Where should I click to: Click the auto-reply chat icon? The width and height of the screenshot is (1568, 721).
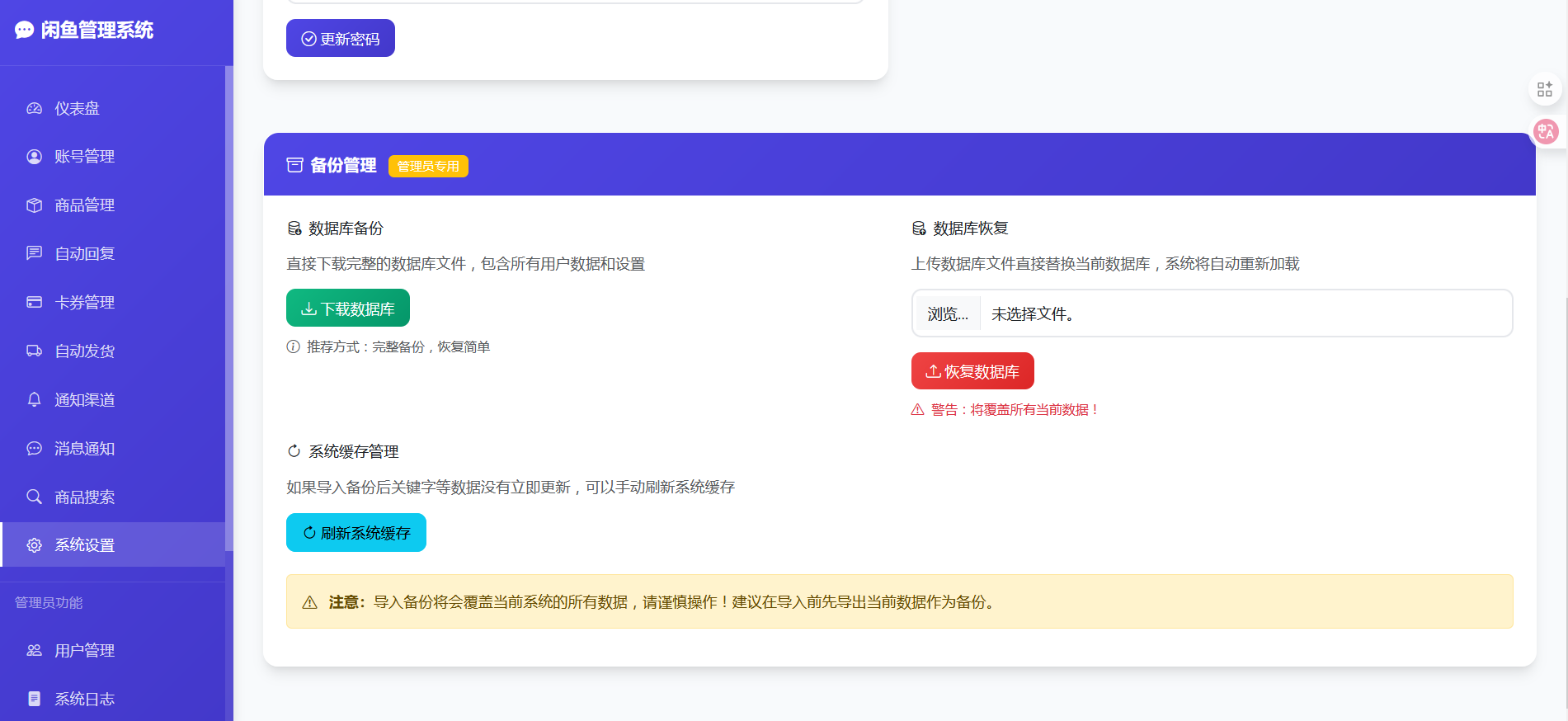(x=34, y=253)
